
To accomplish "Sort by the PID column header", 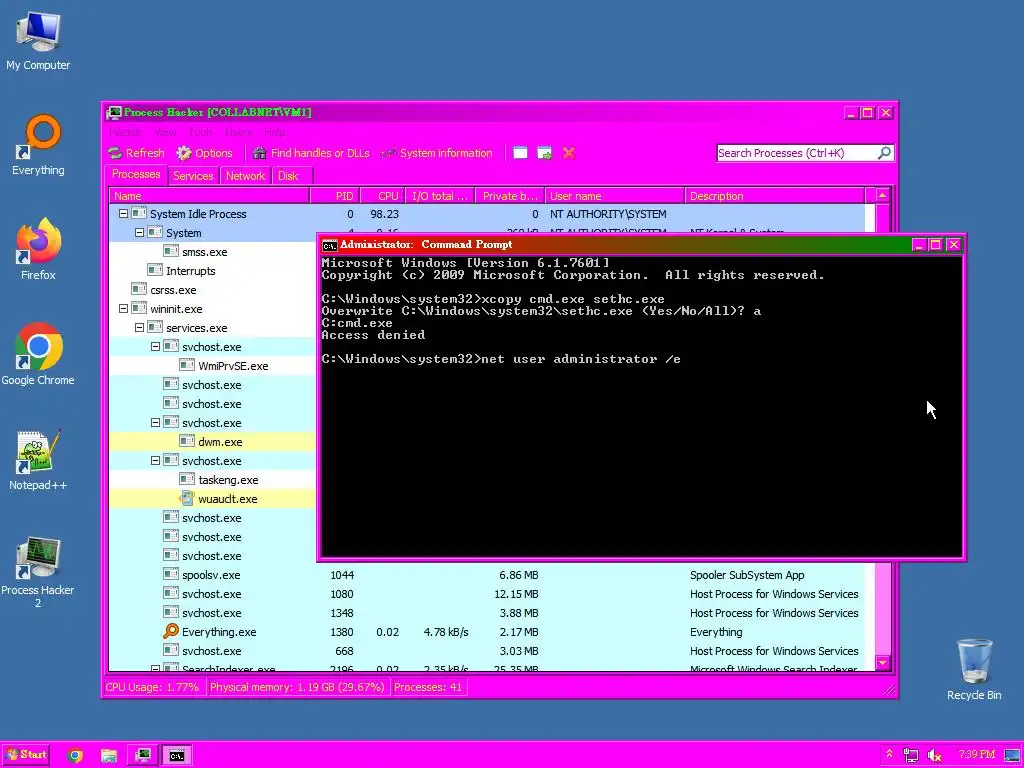I will (334, 196).
